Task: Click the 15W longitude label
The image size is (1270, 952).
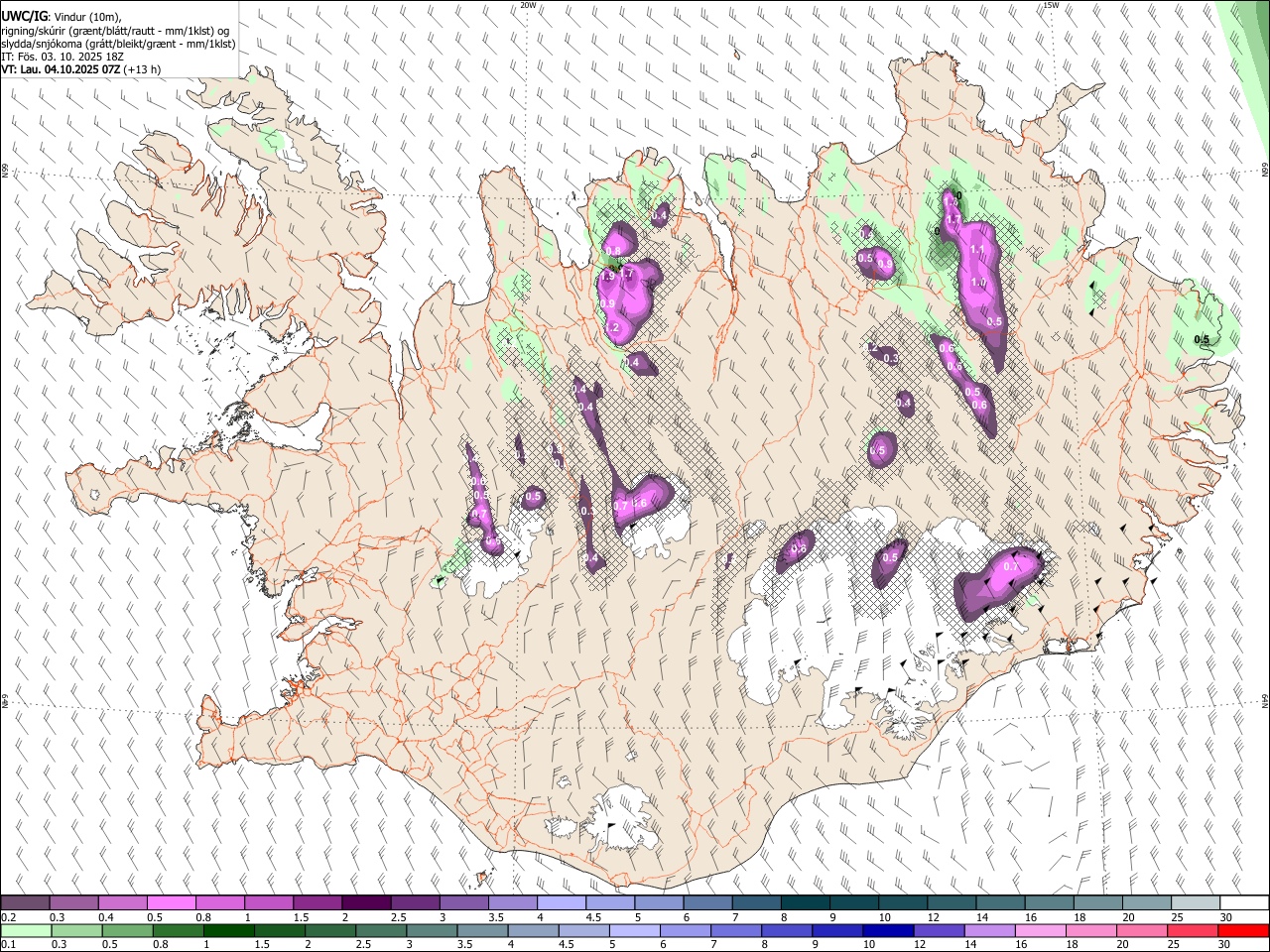Action: 1052,5
